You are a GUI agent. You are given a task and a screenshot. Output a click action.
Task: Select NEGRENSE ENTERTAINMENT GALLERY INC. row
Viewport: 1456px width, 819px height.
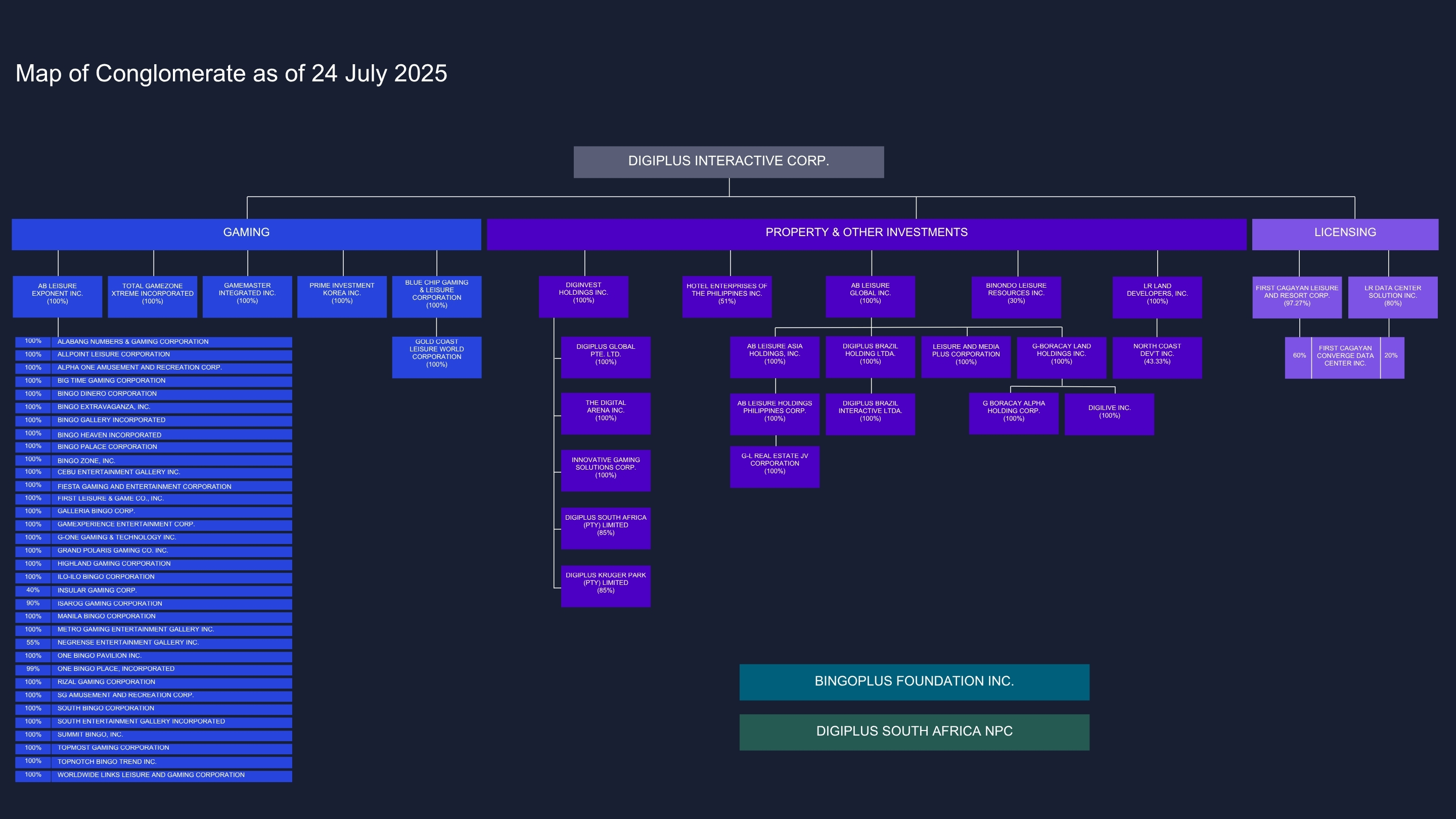tap(154, 643)
